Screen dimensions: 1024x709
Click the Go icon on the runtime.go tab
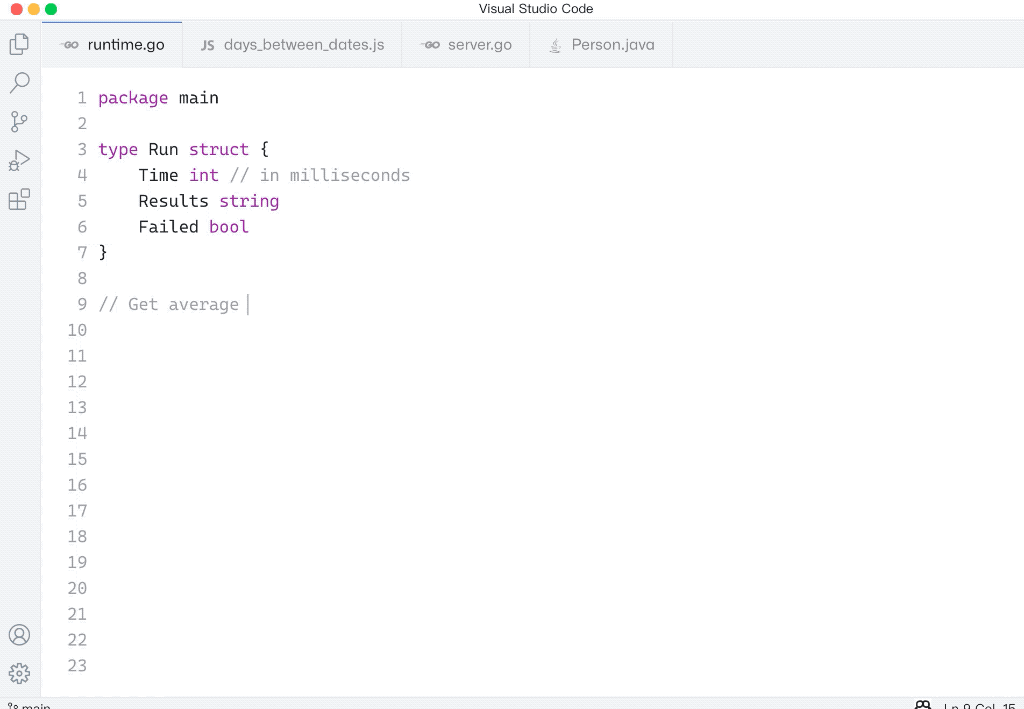tap(68, 44)
